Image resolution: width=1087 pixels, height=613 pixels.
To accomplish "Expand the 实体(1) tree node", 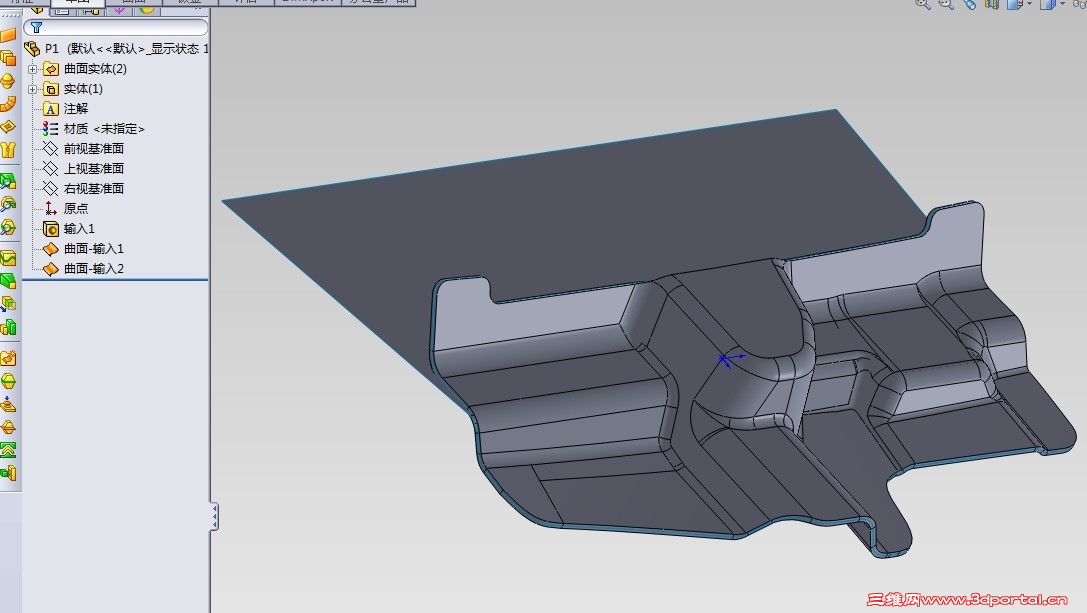I will pyautogui.click(x=32, y=89).
